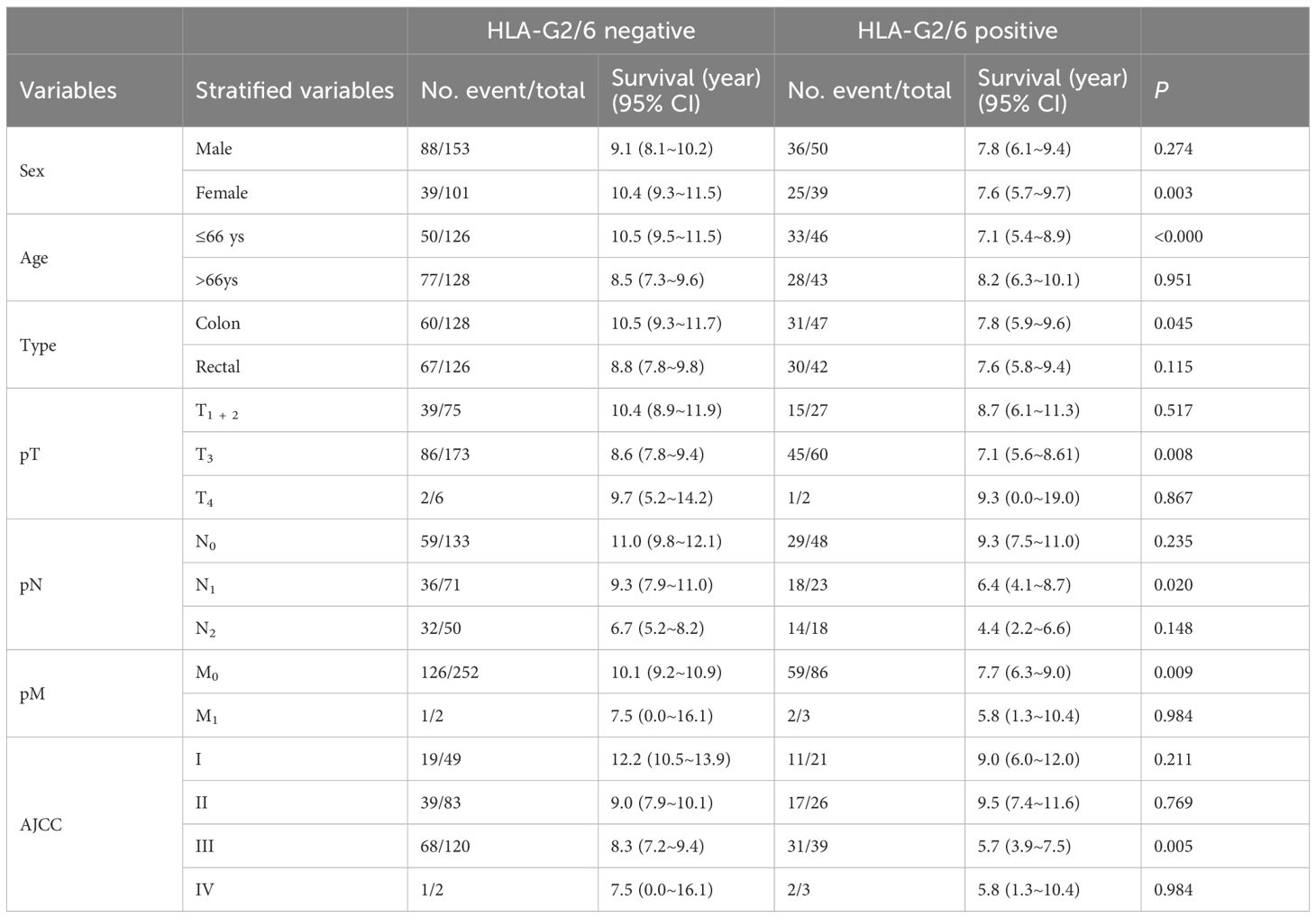The height and width of the screenshot is (918, 1316).
Task: Select the italic 'P' column header
Action: [x=1161, y=90]
